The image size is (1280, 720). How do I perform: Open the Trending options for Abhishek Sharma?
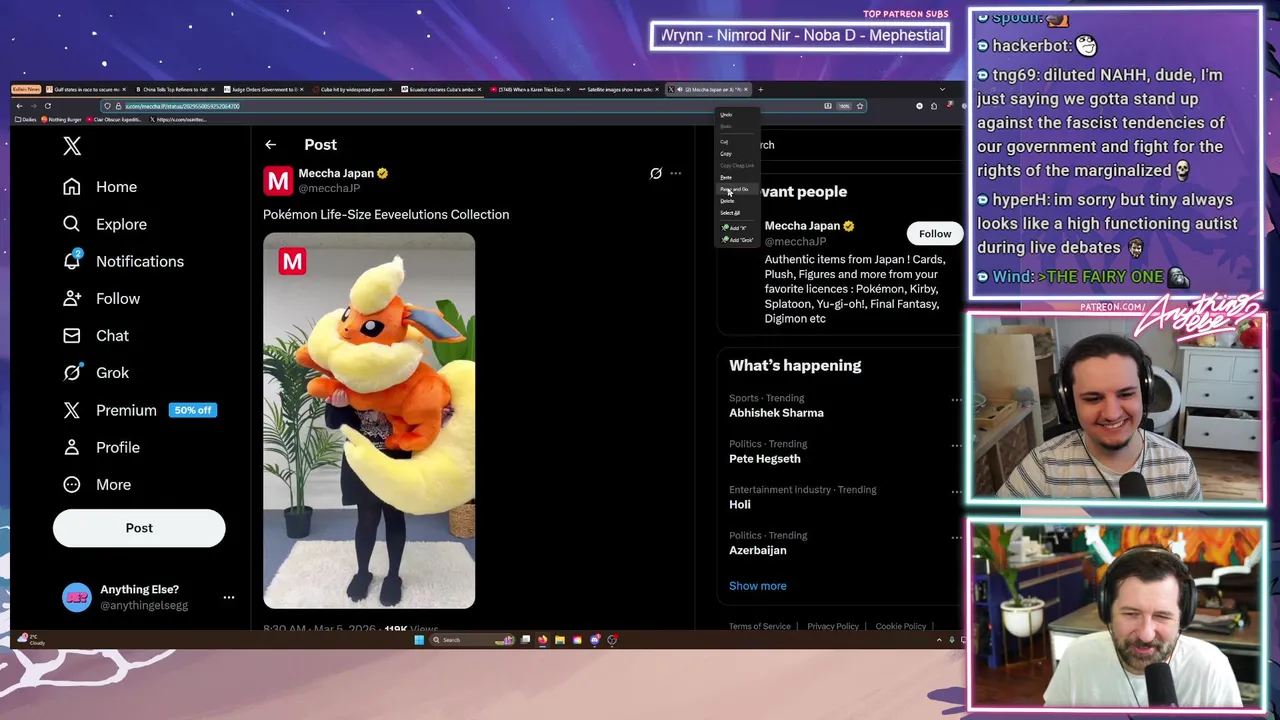point(956,400)
